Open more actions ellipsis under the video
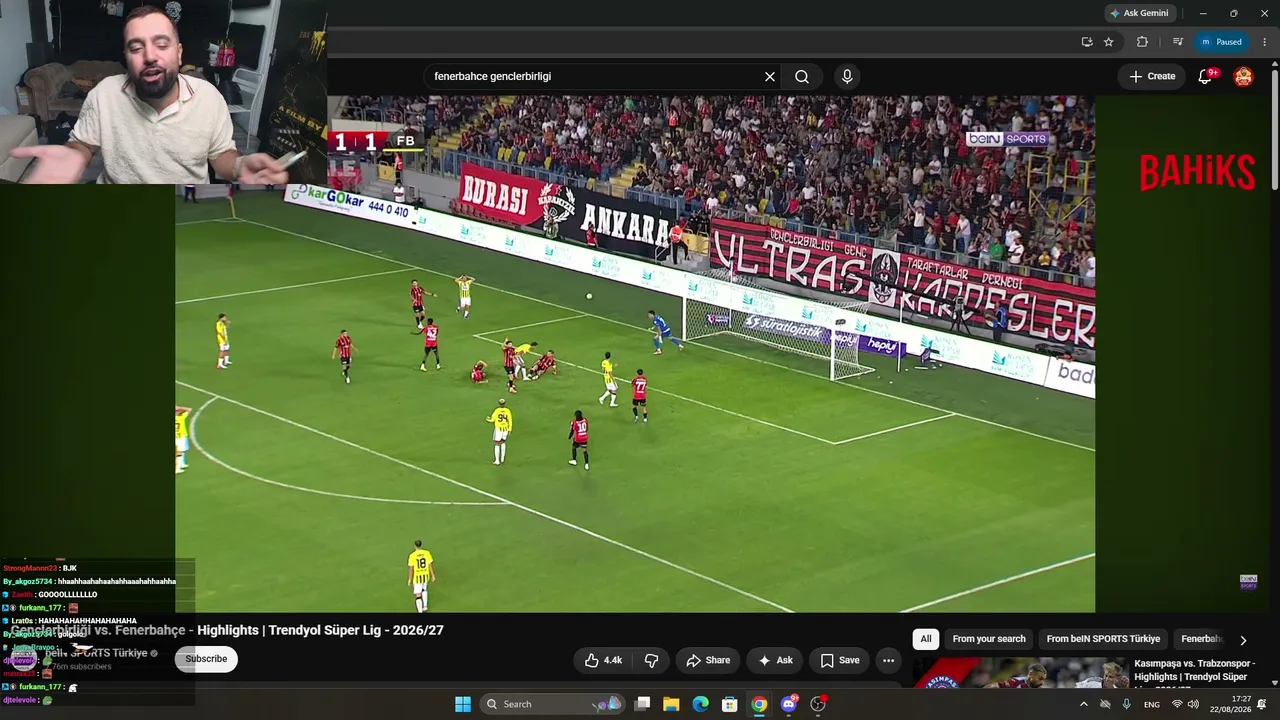 [888, 660]
